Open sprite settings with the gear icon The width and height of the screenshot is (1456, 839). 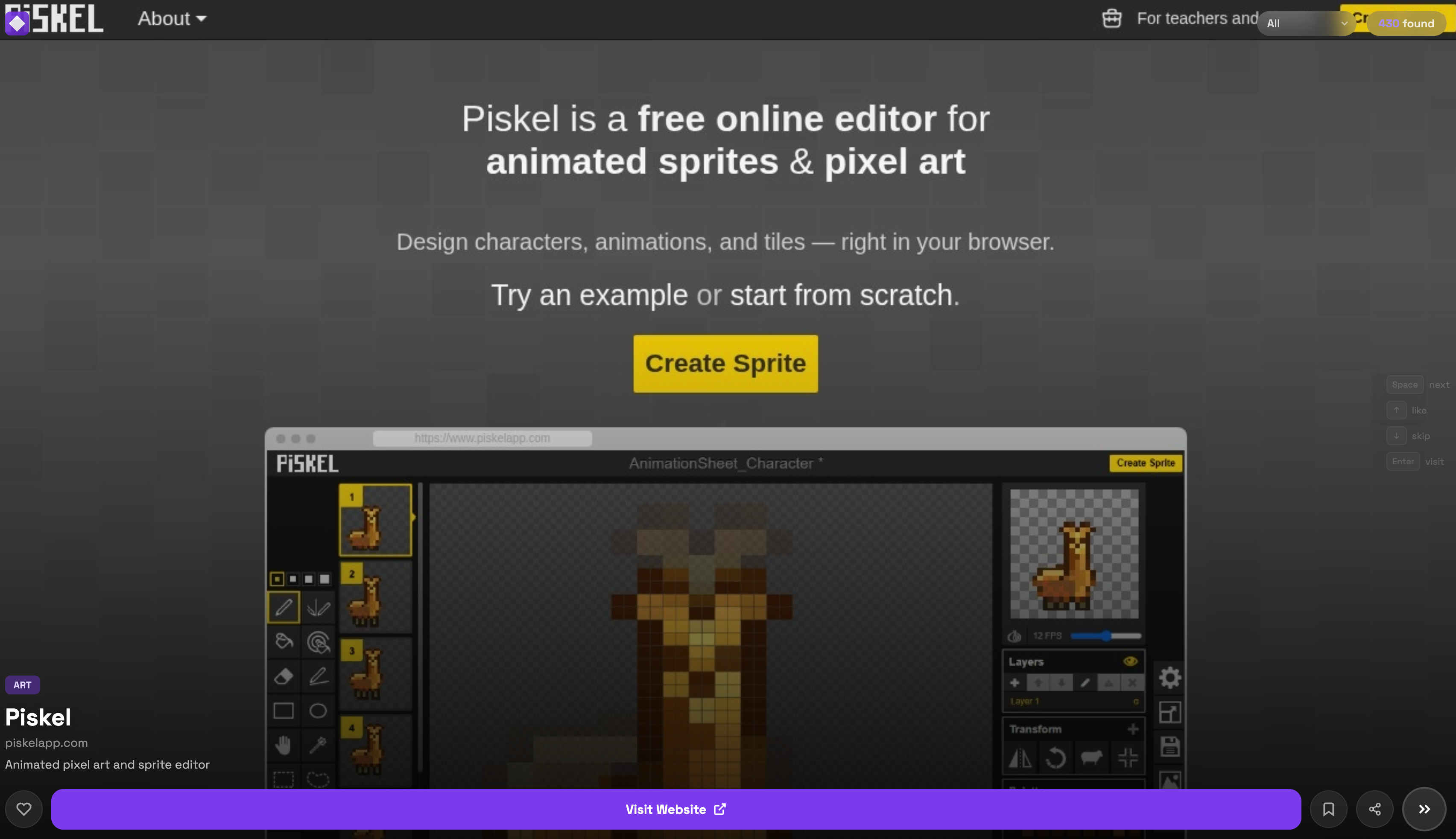pos(1170,677)
